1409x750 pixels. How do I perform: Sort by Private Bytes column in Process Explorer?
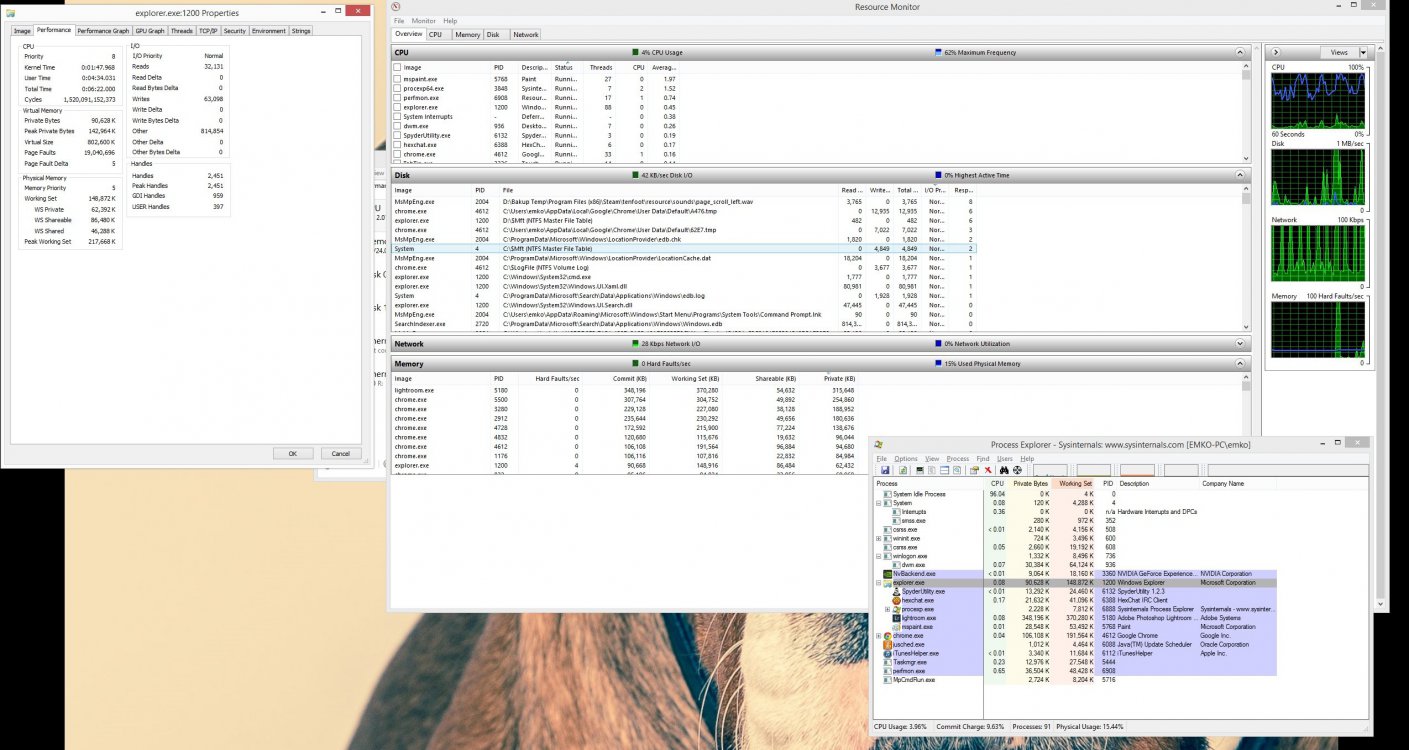coord(1030,483)
